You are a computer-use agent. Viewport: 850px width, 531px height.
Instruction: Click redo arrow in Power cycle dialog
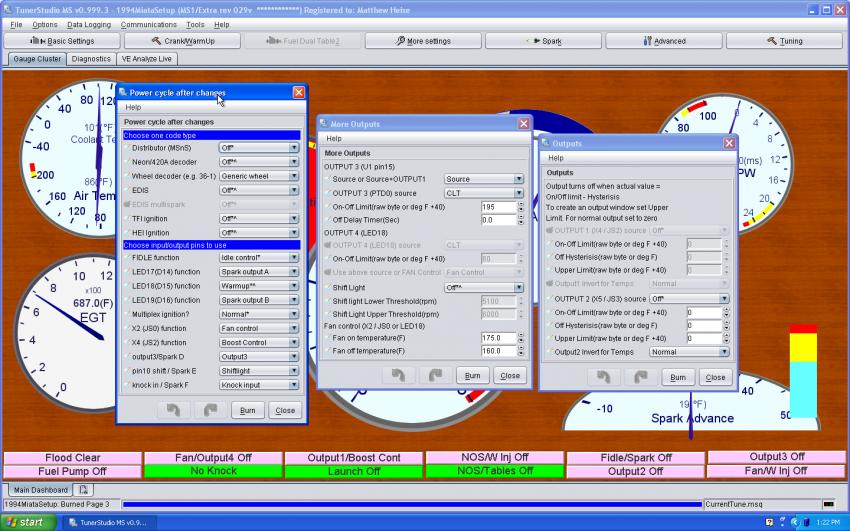210,410
